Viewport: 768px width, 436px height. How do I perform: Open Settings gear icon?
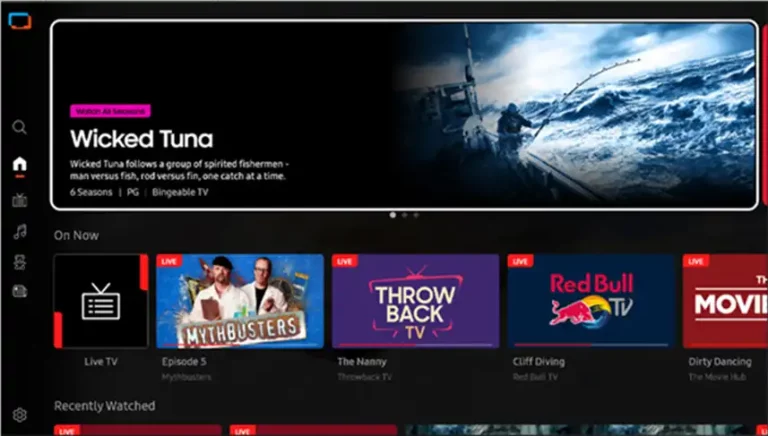pyautogui.click(x=20, y=415)
